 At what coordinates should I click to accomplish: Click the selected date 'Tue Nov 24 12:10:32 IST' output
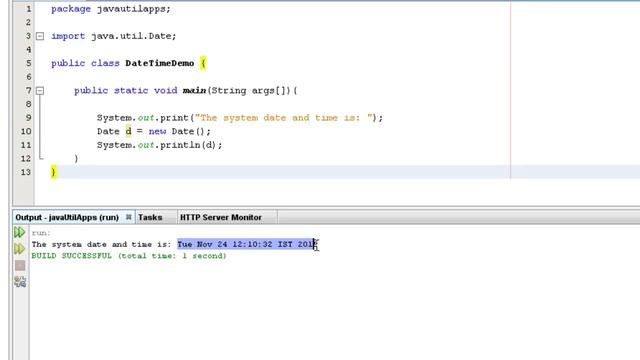[235, 244]
